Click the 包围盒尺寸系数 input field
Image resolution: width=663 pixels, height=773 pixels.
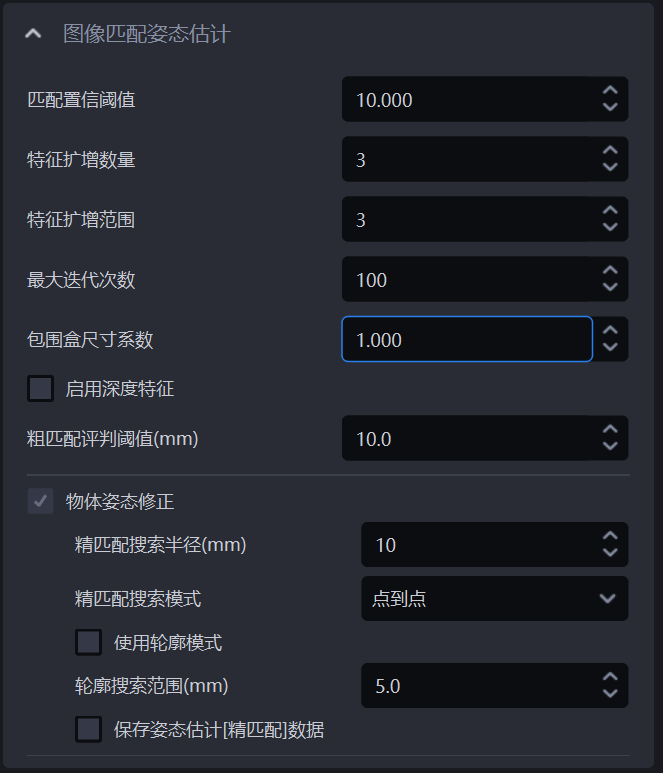(466, 340)
